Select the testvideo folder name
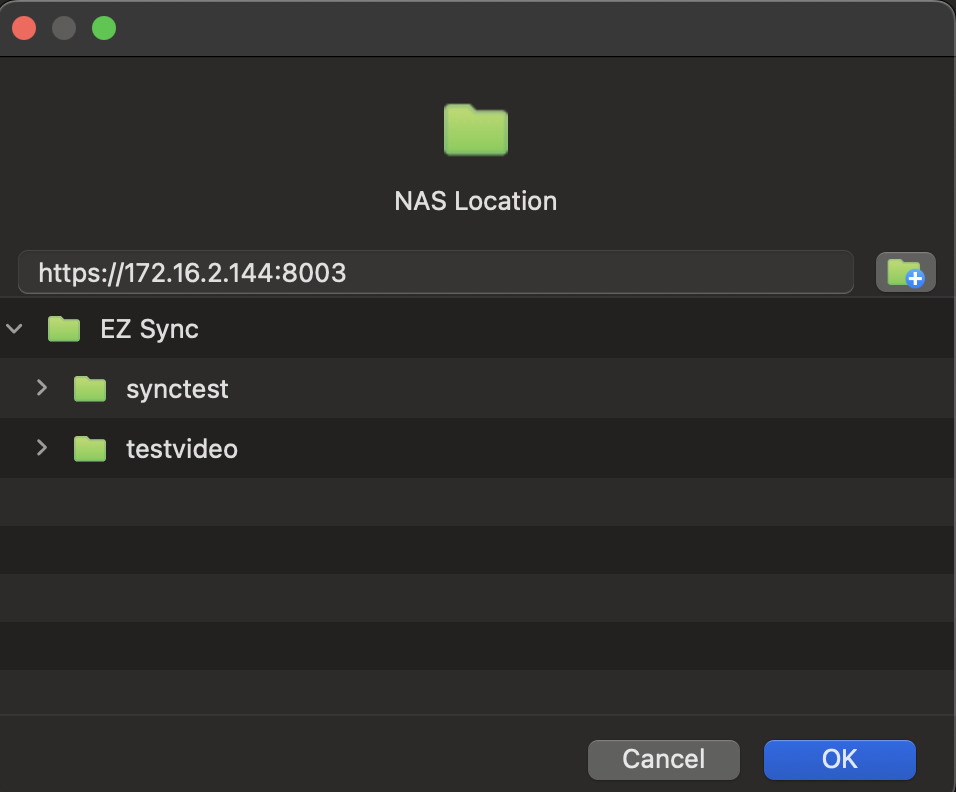956x792 pixels. point(182,449)
